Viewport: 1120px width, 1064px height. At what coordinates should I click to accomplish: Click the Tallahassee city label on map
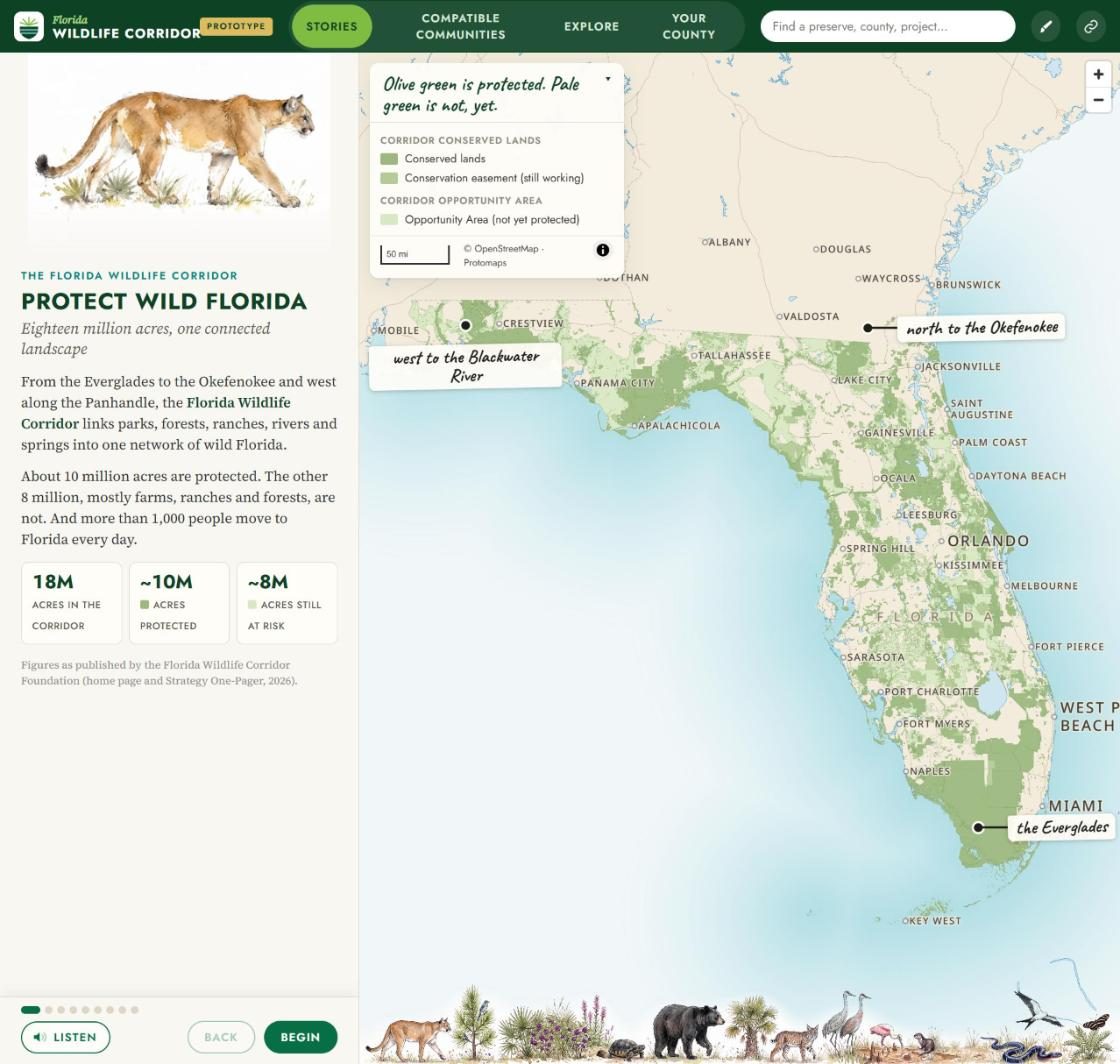pos(734,355)
